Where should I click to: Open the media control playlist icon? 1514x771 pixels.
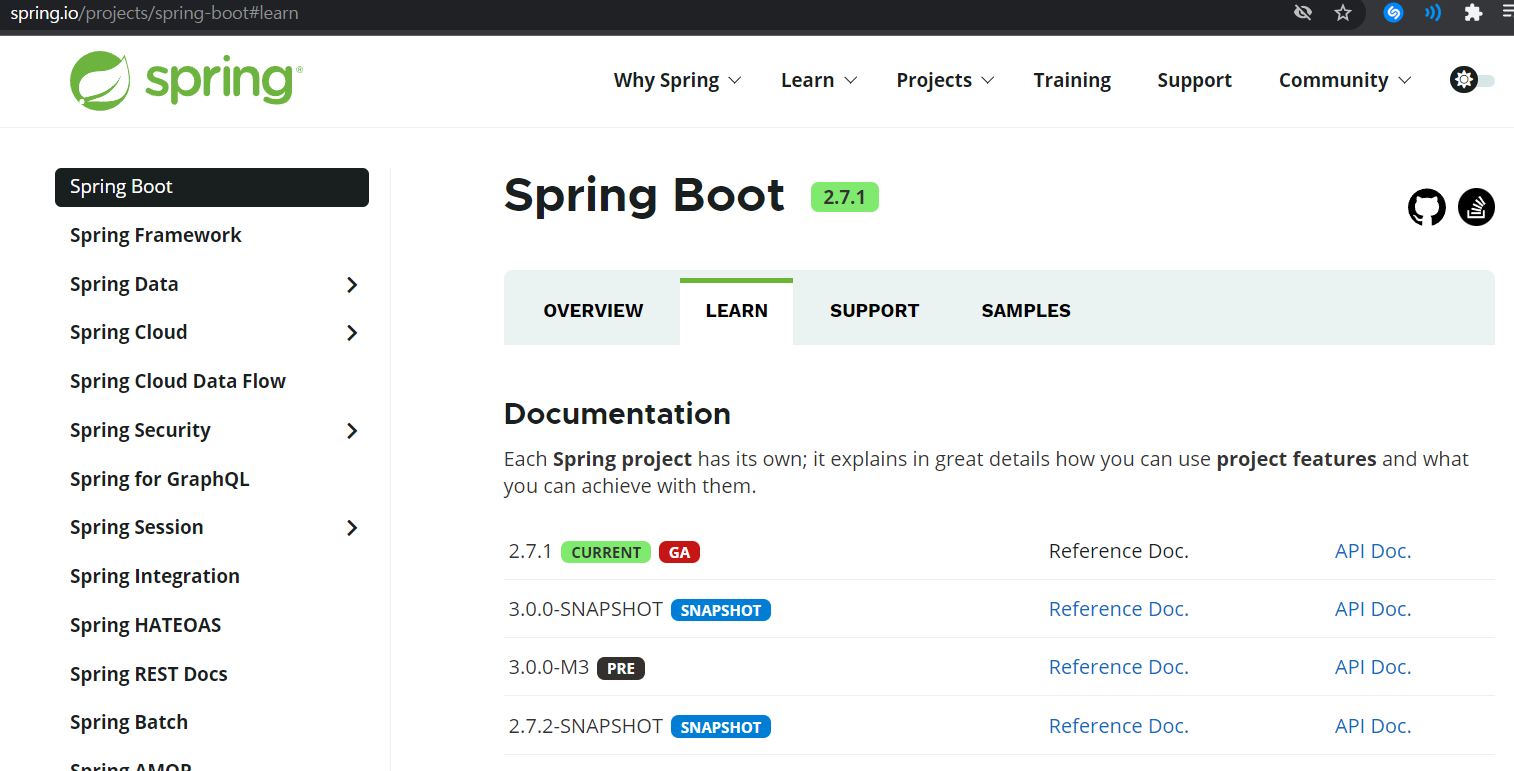click(1508, 13)
